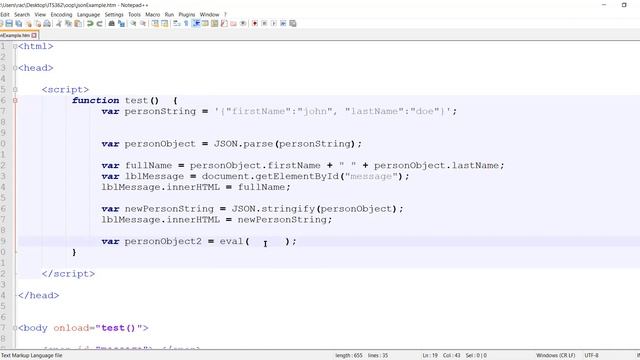Image resolution: width=640 pixels, height=360 pixels.
Task: Open the View menu
Action: 40,14
